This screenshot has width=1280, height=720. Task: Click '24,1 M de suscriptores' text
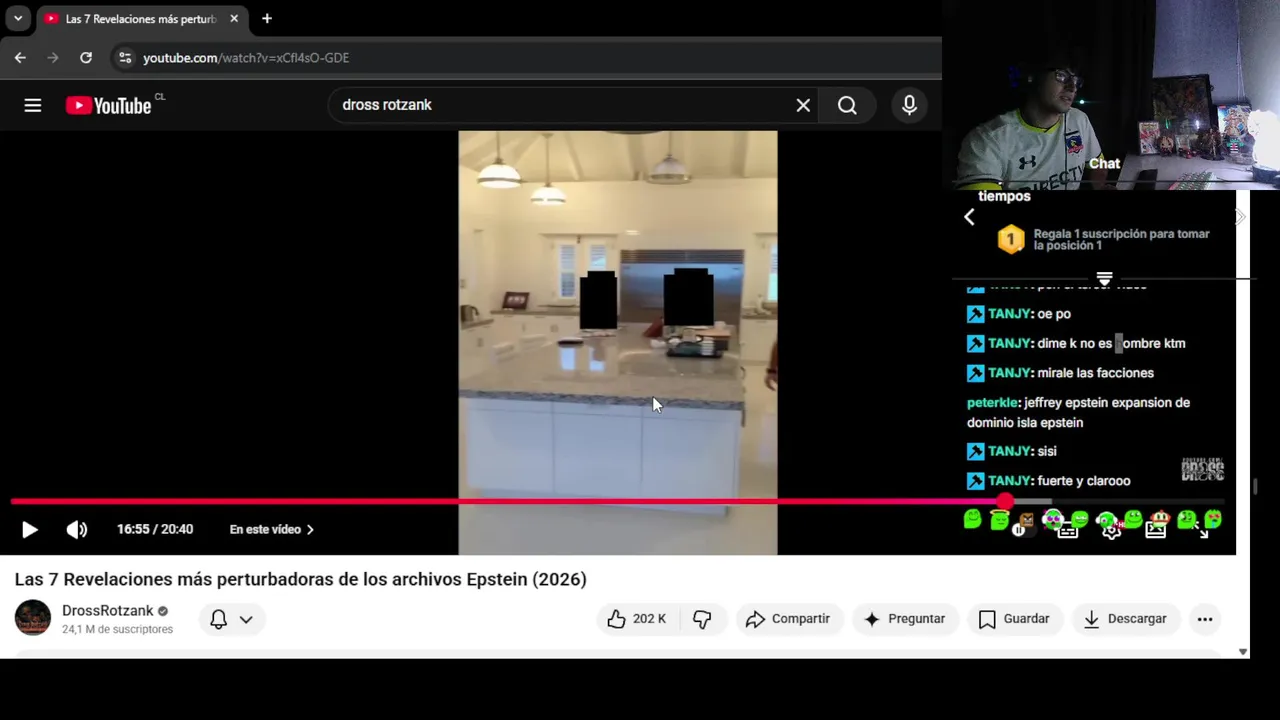117,630
